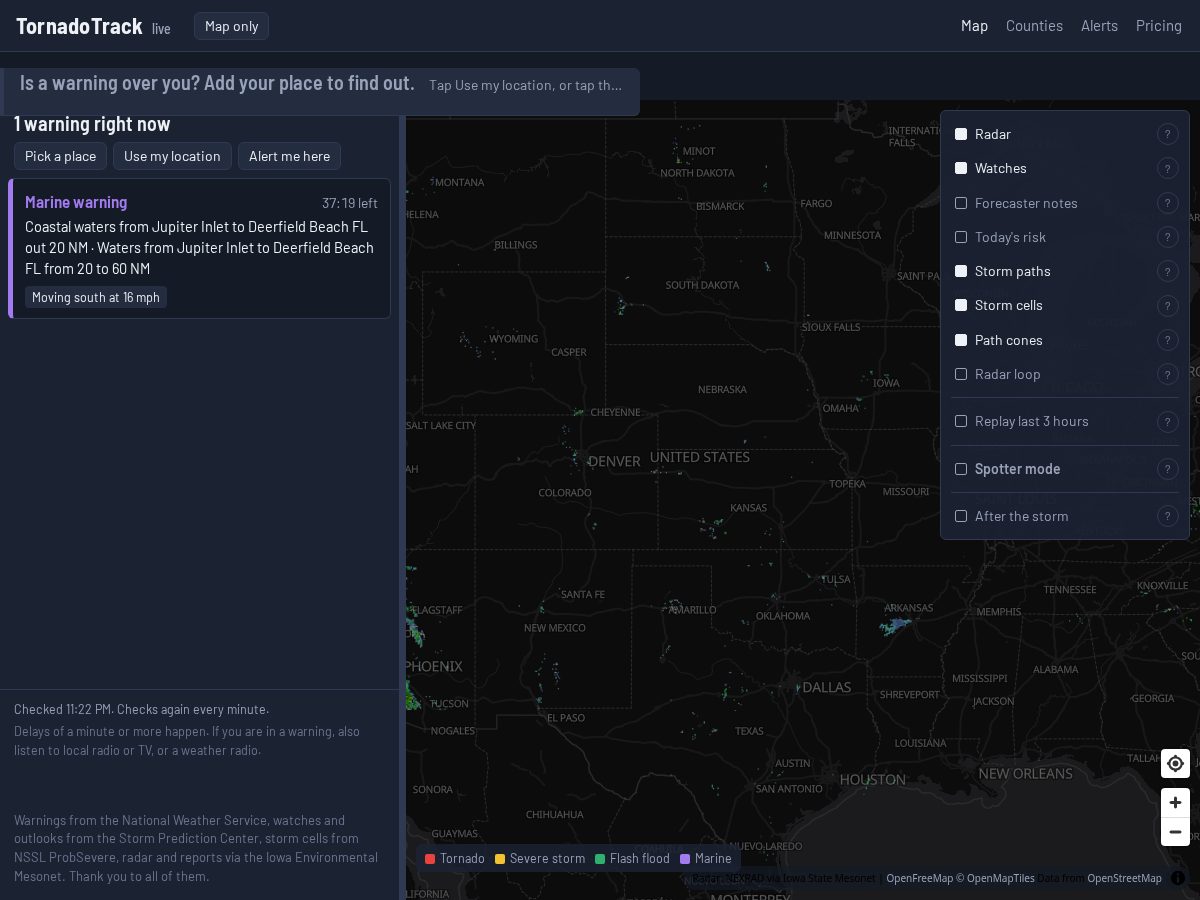The height and width of the screenshot is (900, 1200).
Task: Open help for Watches layer
Action: 1167,168
